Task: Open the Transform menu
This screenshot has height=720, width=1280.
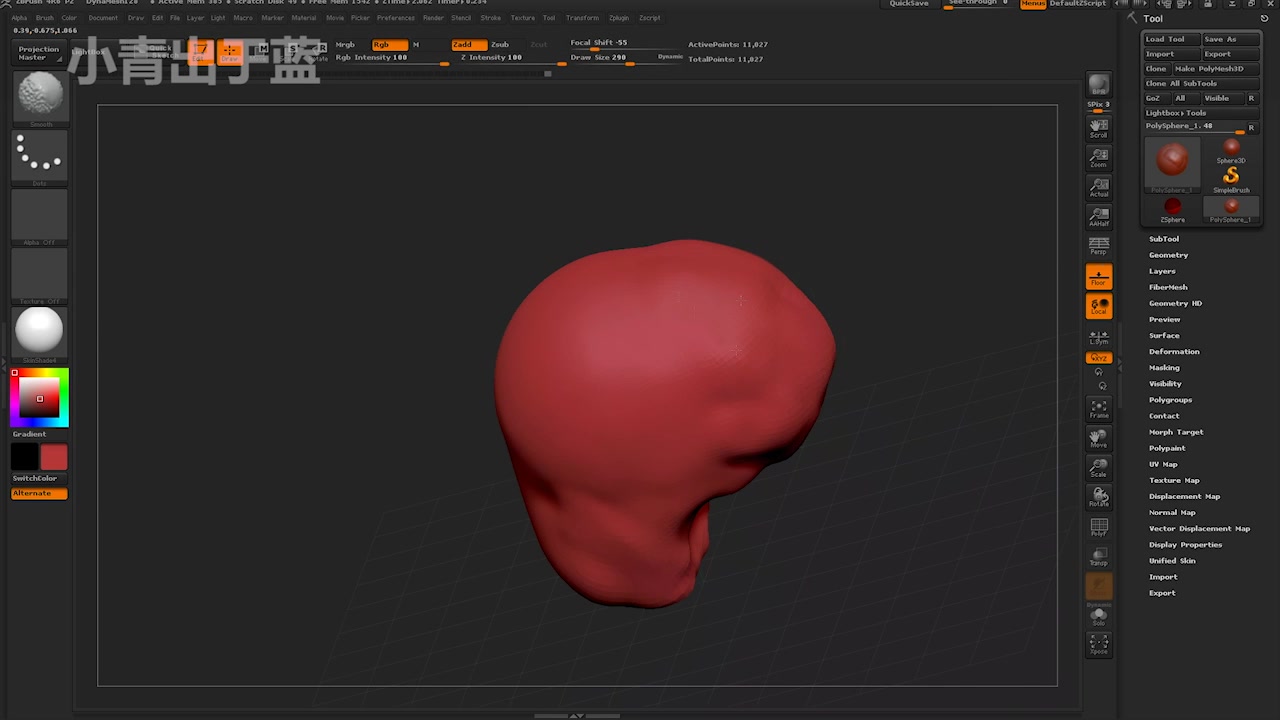Action: click(x=582, y=18)
